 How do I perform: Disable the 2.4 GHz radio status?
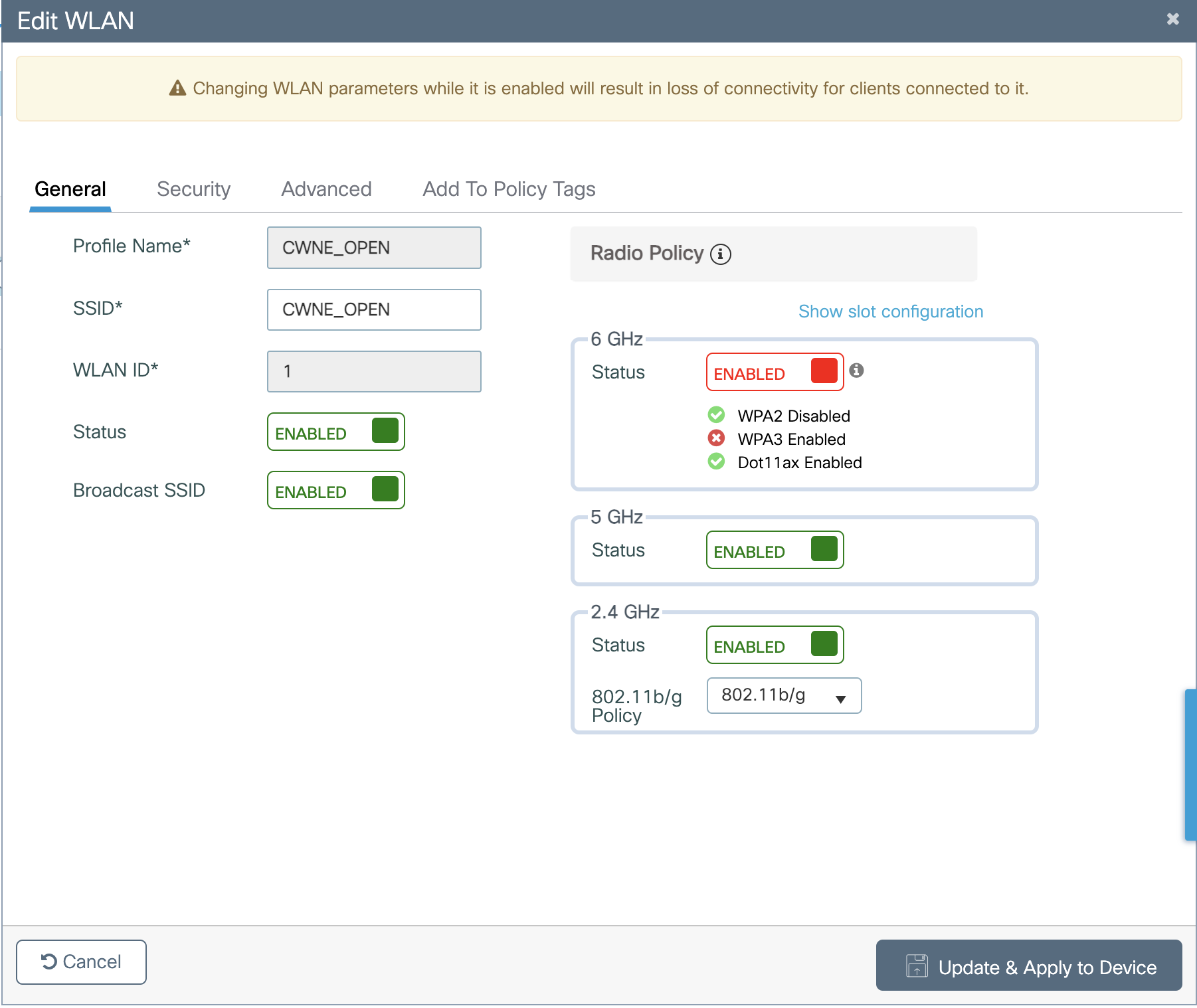(775, 645)
